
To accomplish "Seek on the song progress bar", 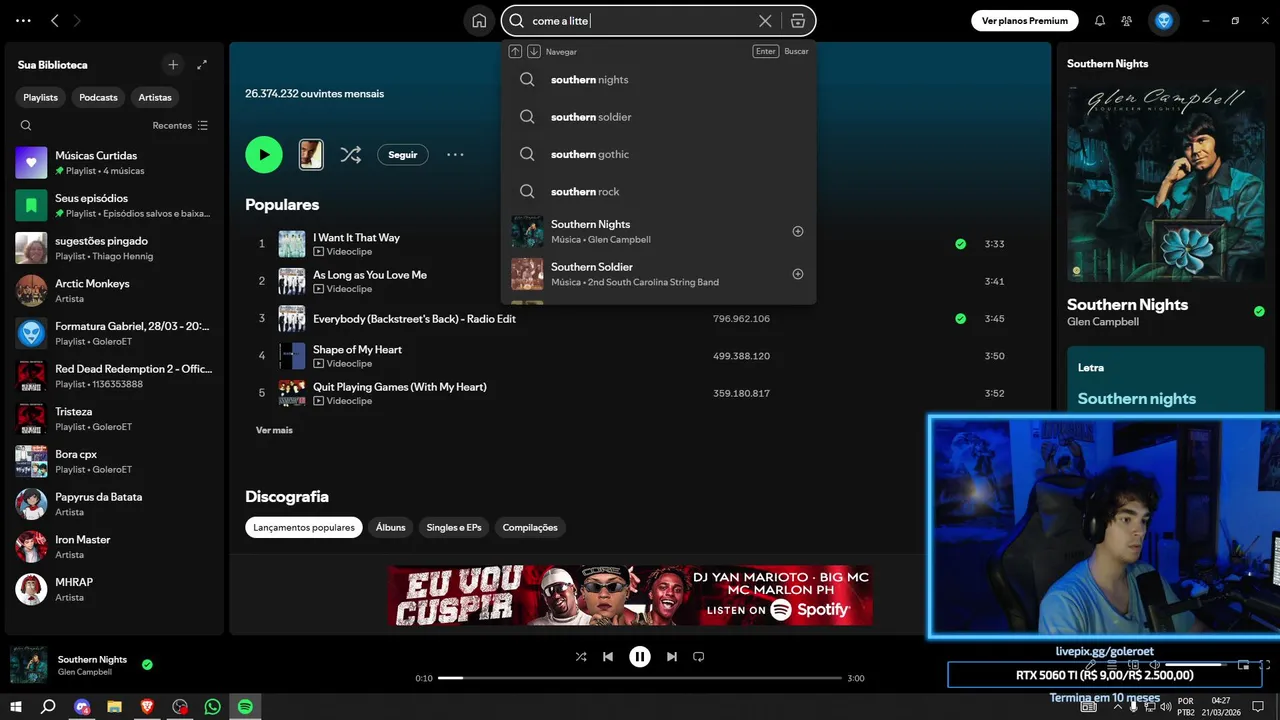I will (x=640, y=678).
